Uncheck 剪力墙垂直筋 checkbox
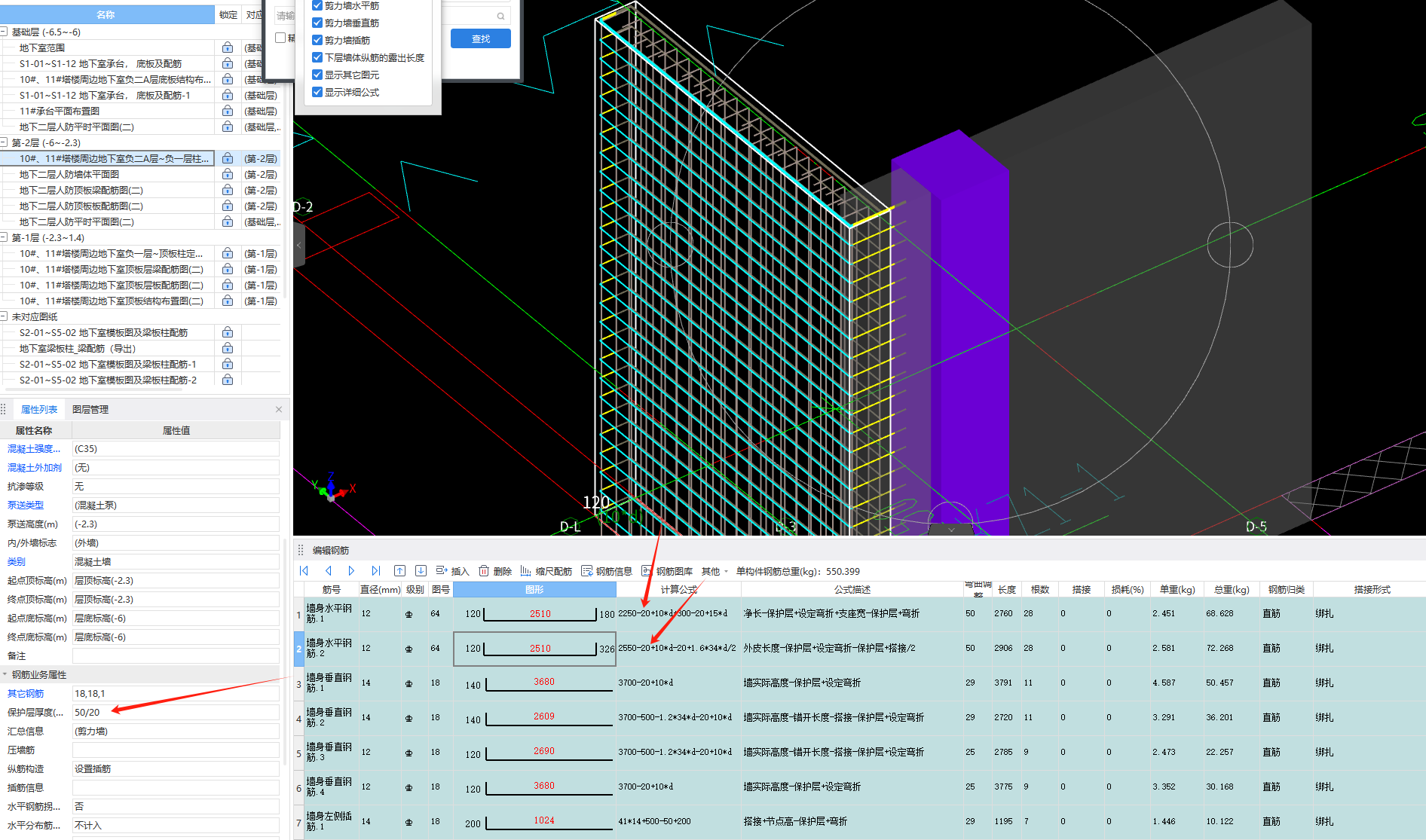This screenshot has width=1426, height=840. [317, 23]
